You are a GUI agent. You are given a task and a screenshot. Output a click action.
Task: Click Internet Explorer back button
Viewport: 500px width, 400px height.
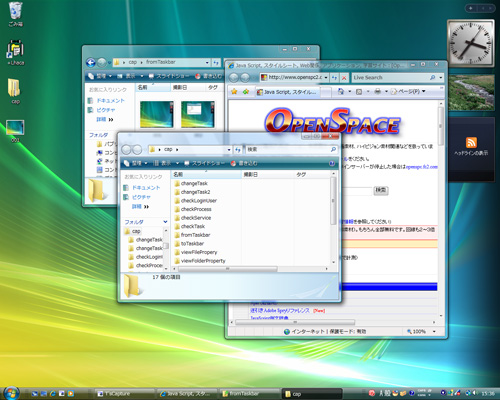point(234,78)
